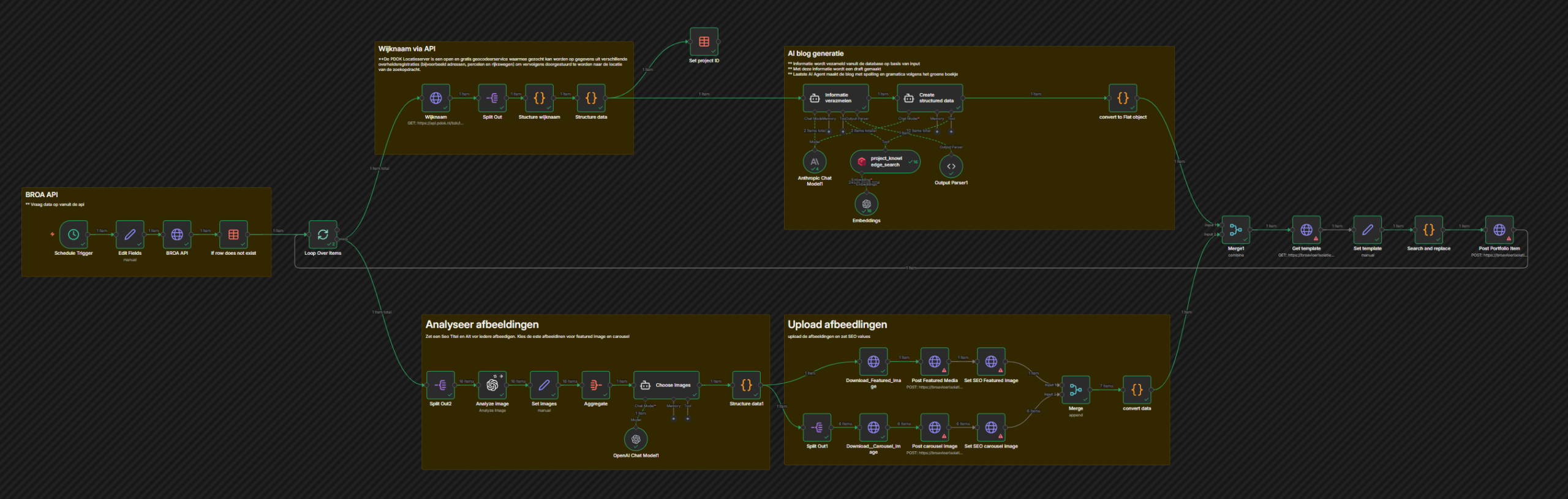Open the OpenAI Chat Model1 node
1568x499 pixels.
click(636, 439)
